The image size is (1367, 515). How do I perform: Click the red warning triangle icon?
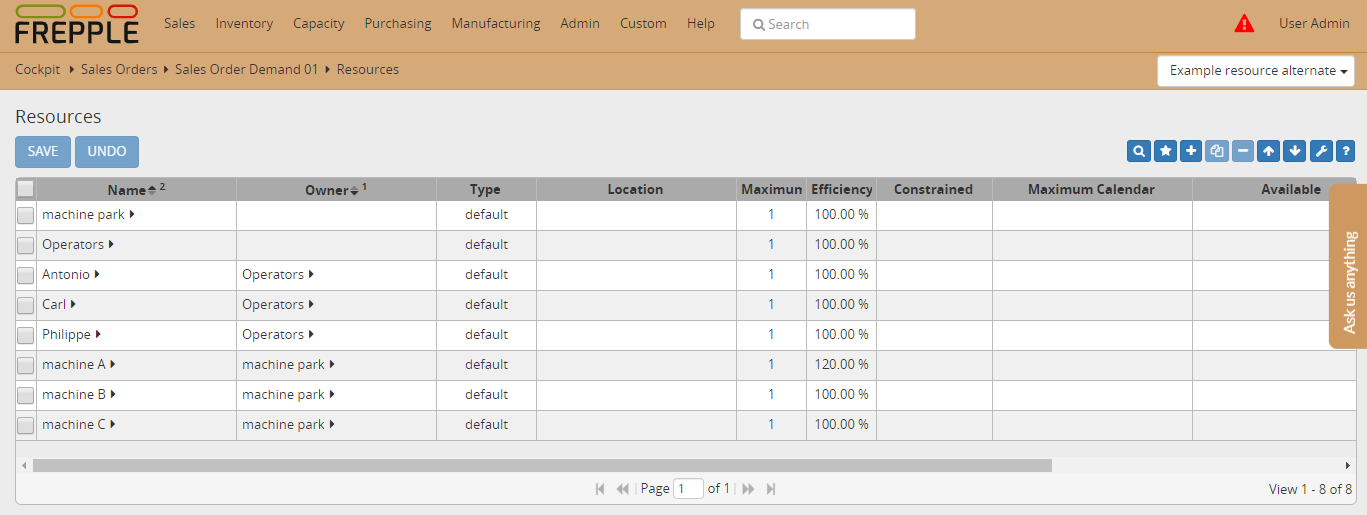point(1244,24)
